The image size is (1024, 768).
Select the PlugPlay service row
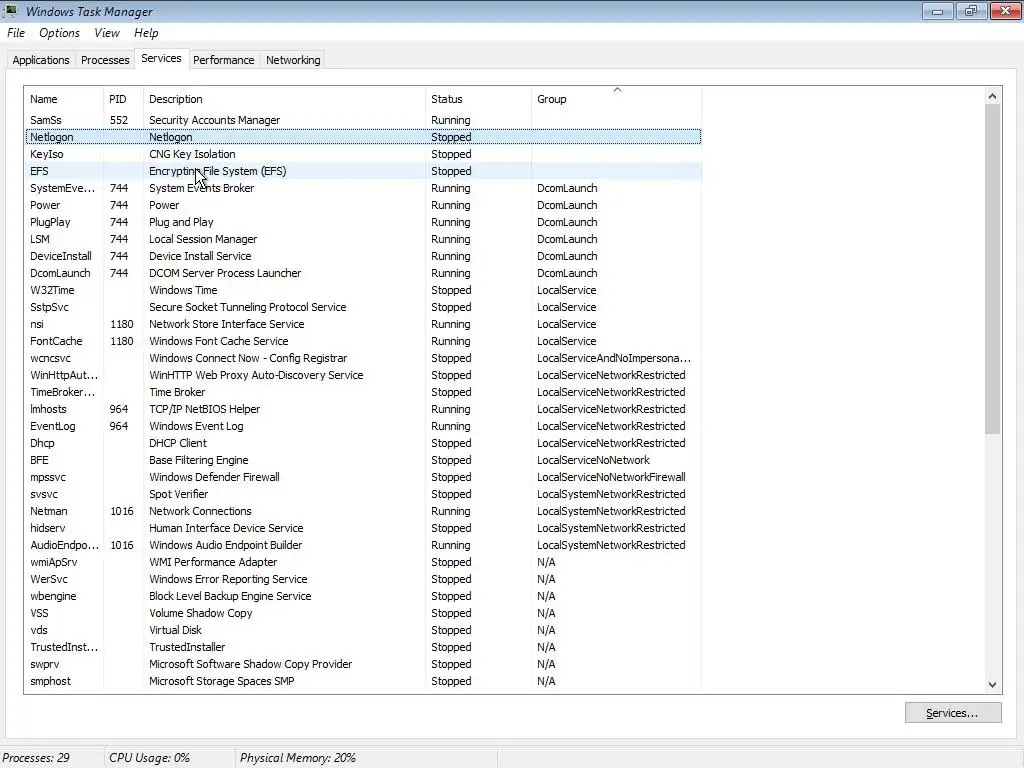pyautogui.click(x=363, y=222)
